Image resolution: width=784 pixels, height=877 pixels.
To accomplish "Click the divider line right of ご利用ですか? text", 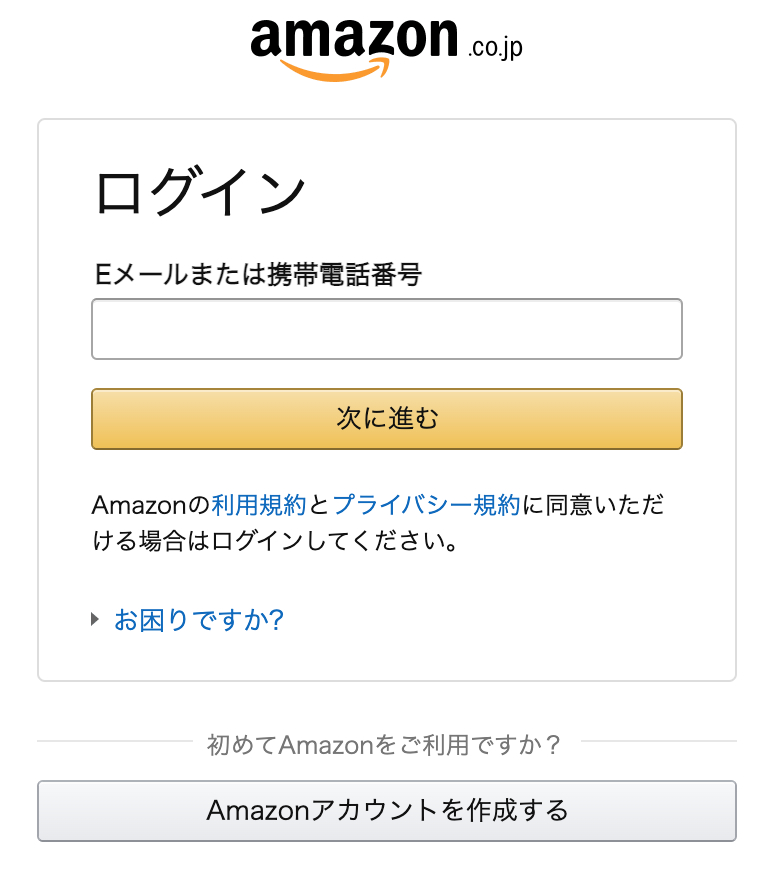I will tap(658, 742).
